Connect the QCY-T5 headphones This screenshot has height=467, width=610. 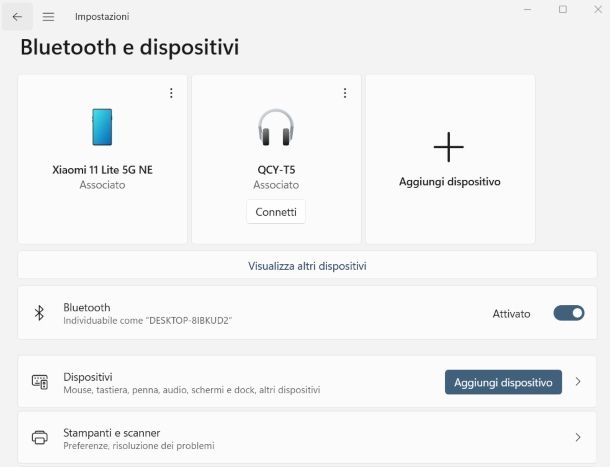click(276, 212)
